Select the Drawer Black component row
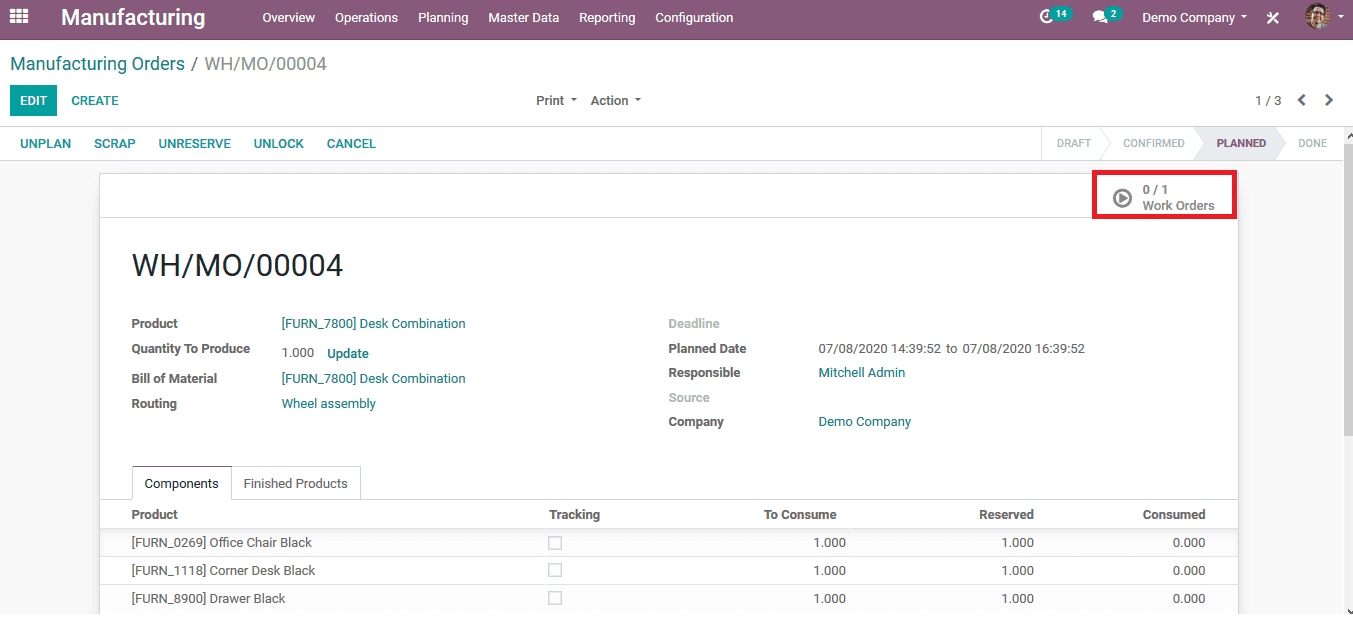1353x621 pixels. pyautogui.click(x=668, y=599)
